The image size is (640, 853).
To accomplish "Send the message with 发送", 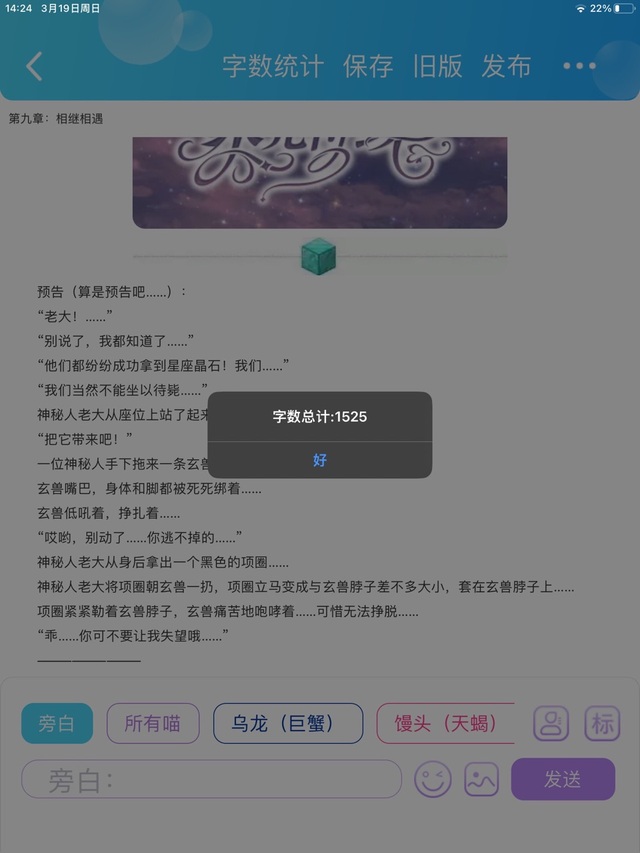I will pyautogui.click(x=563, y=779).
